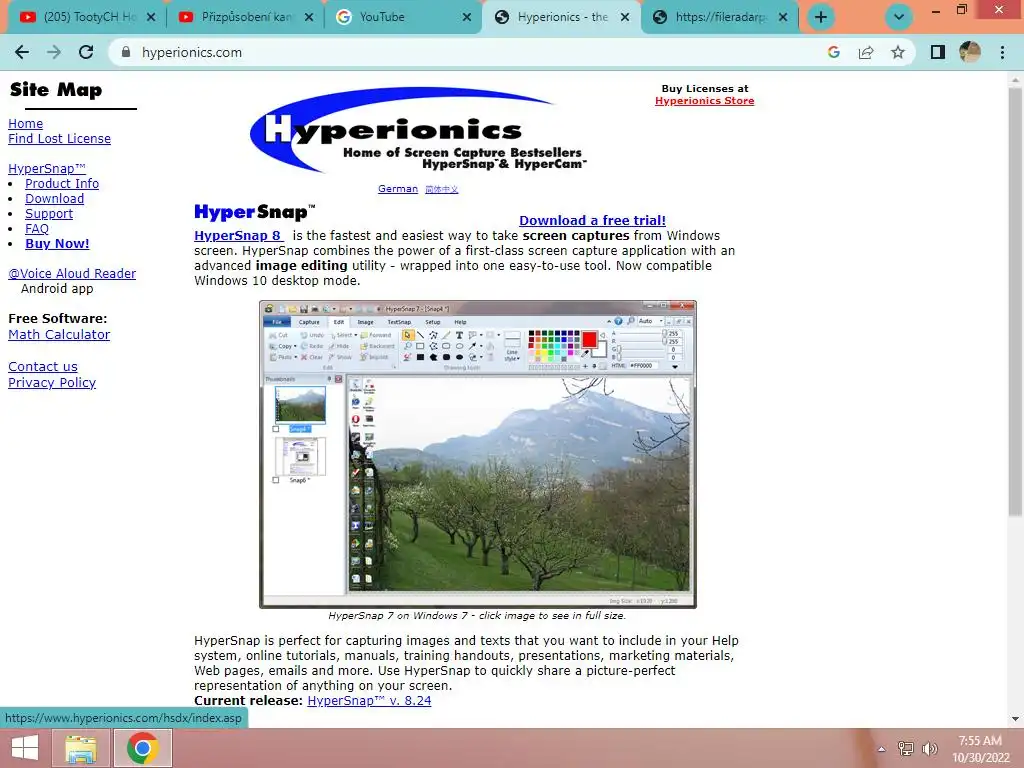
Task: Click the page vertical scrollbar
Action: [x=1015, y=300]
